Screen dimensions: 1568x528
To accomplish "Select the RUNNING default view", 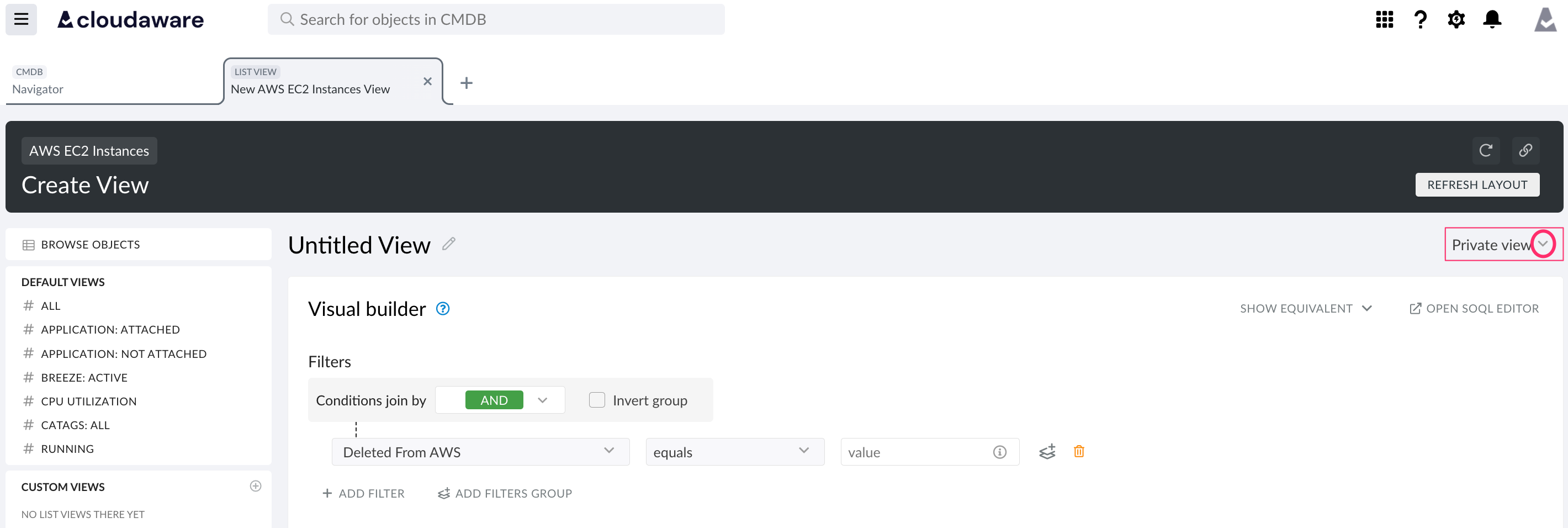I will click(x=67, y=449).
